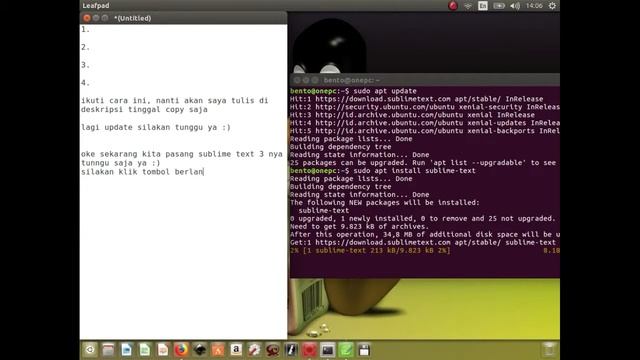This screenshot has width=640, height=360.
Task: Open the Trash in the dock
Action: (x=549, y=350)
